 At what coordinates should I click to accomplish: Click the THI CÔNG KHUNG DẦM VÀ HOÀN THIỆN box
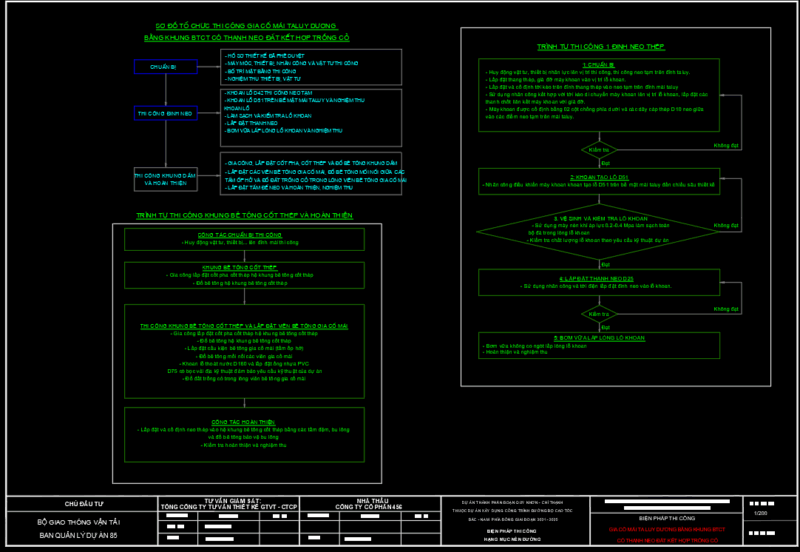[164, 179]
